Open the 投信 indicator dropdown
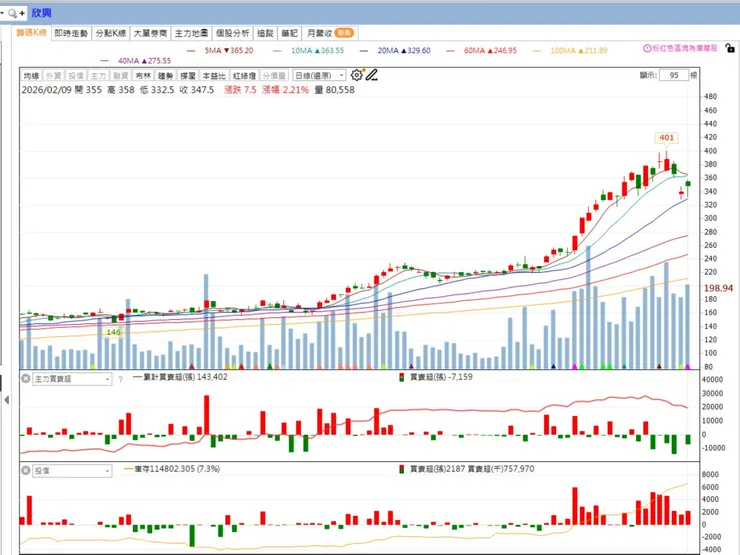This screenshot has height=555, width=740. pyautogui.click(x=72, y=471)
